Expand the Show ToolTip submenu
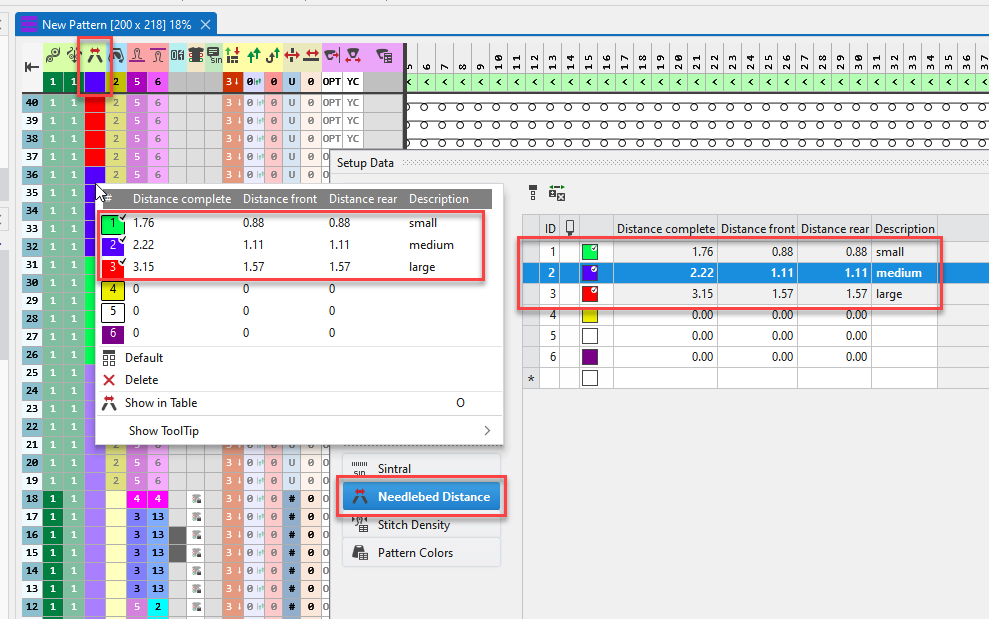The height and width of the screenshot is (619, 989). (487, 431)
